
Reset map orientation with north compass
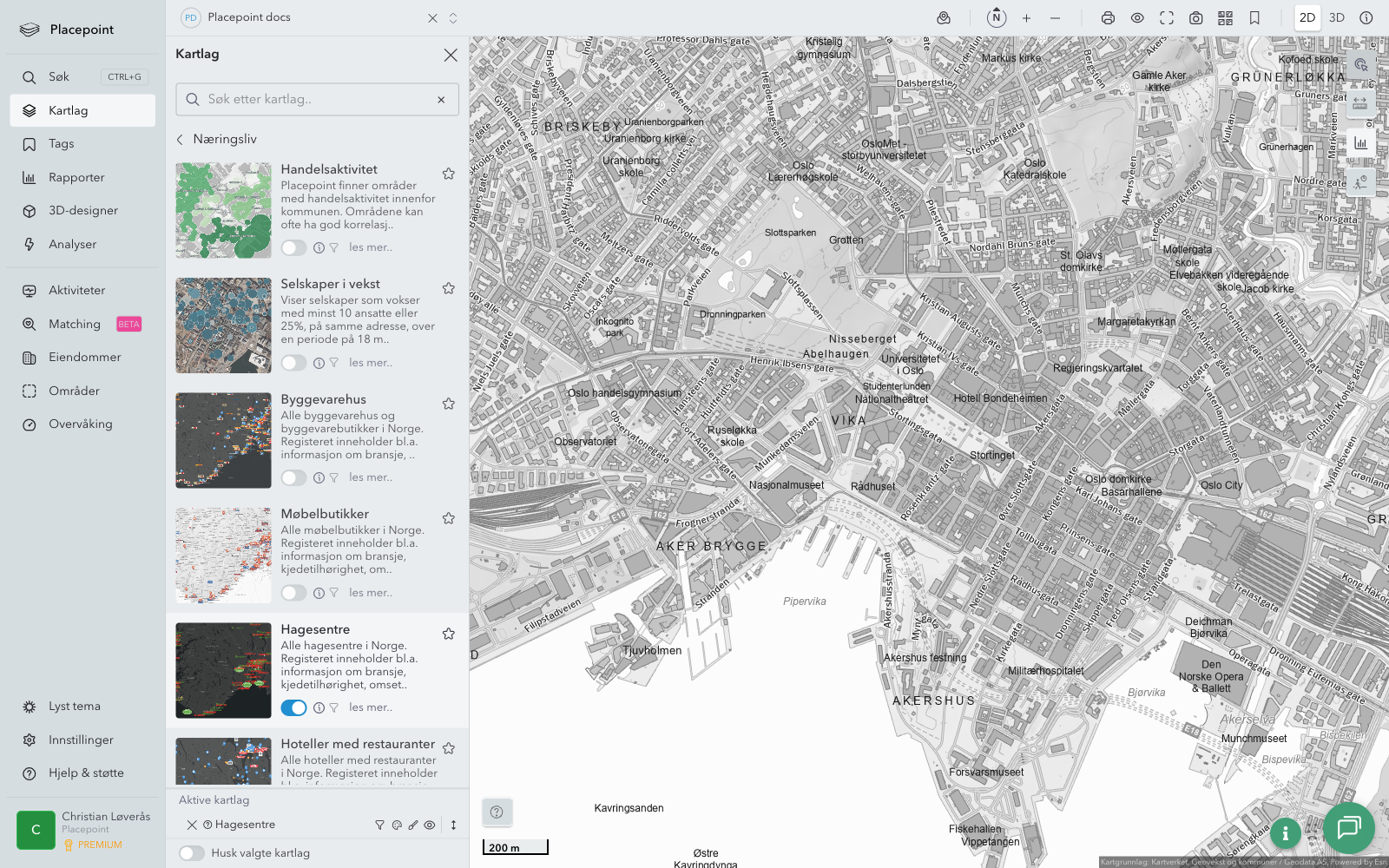click(x=996, y=17)
